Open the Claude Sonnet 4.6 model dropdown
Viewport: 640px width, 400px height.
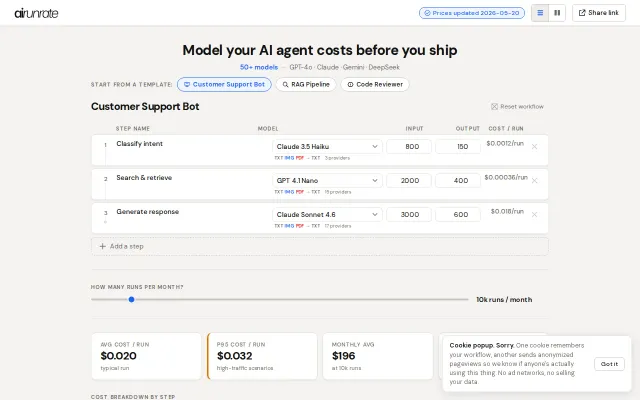[327, 214]
